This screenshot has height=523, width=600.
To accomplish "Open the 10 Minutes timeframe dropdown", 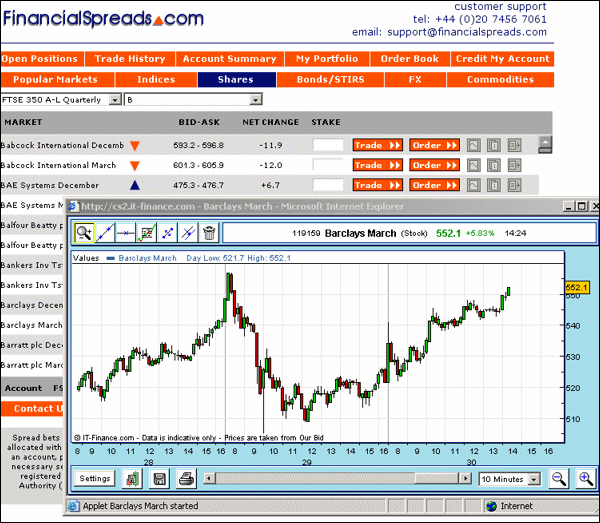I will pos(510,479).
